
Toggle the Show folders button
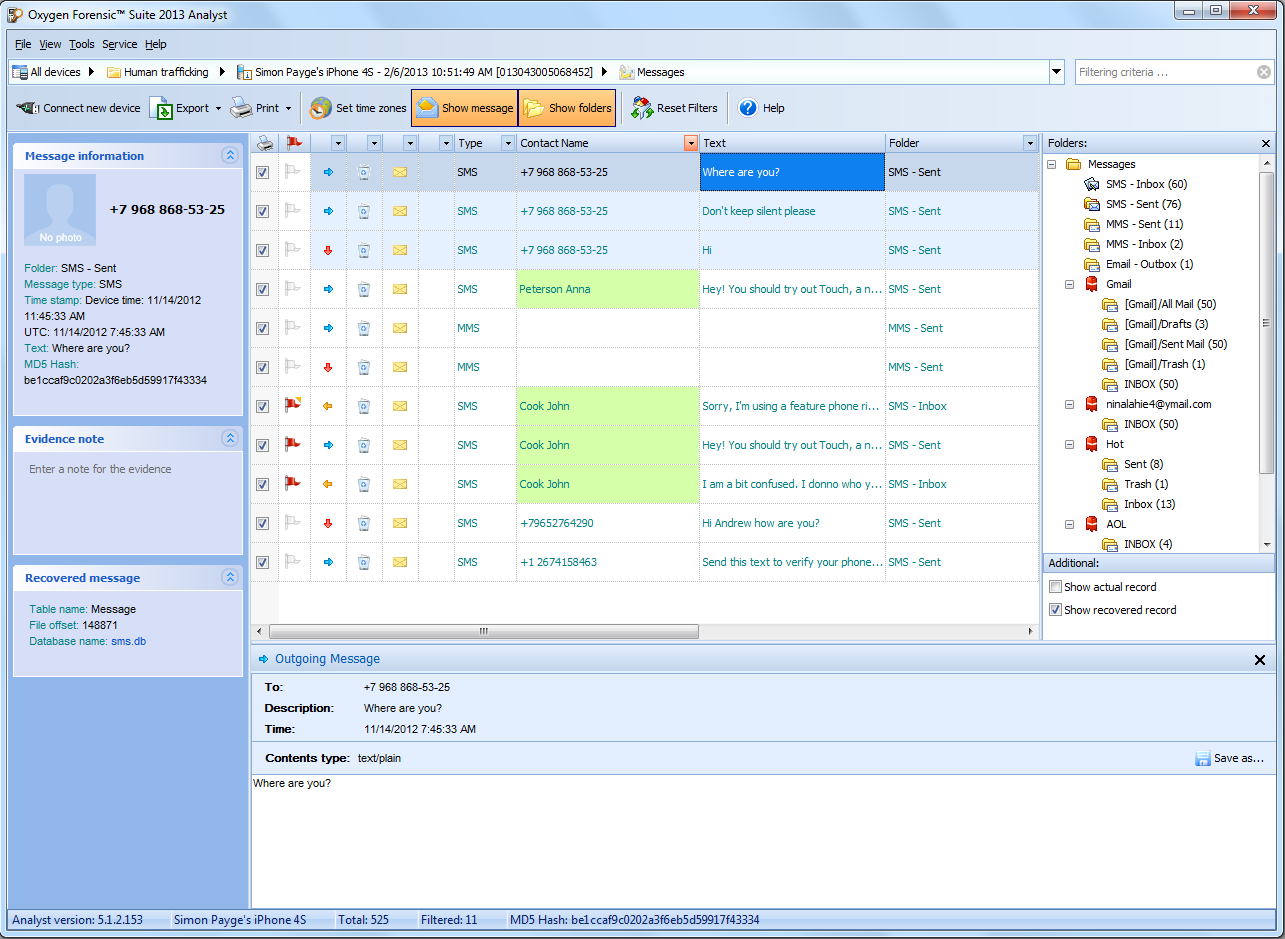click(x=567, y=108)
